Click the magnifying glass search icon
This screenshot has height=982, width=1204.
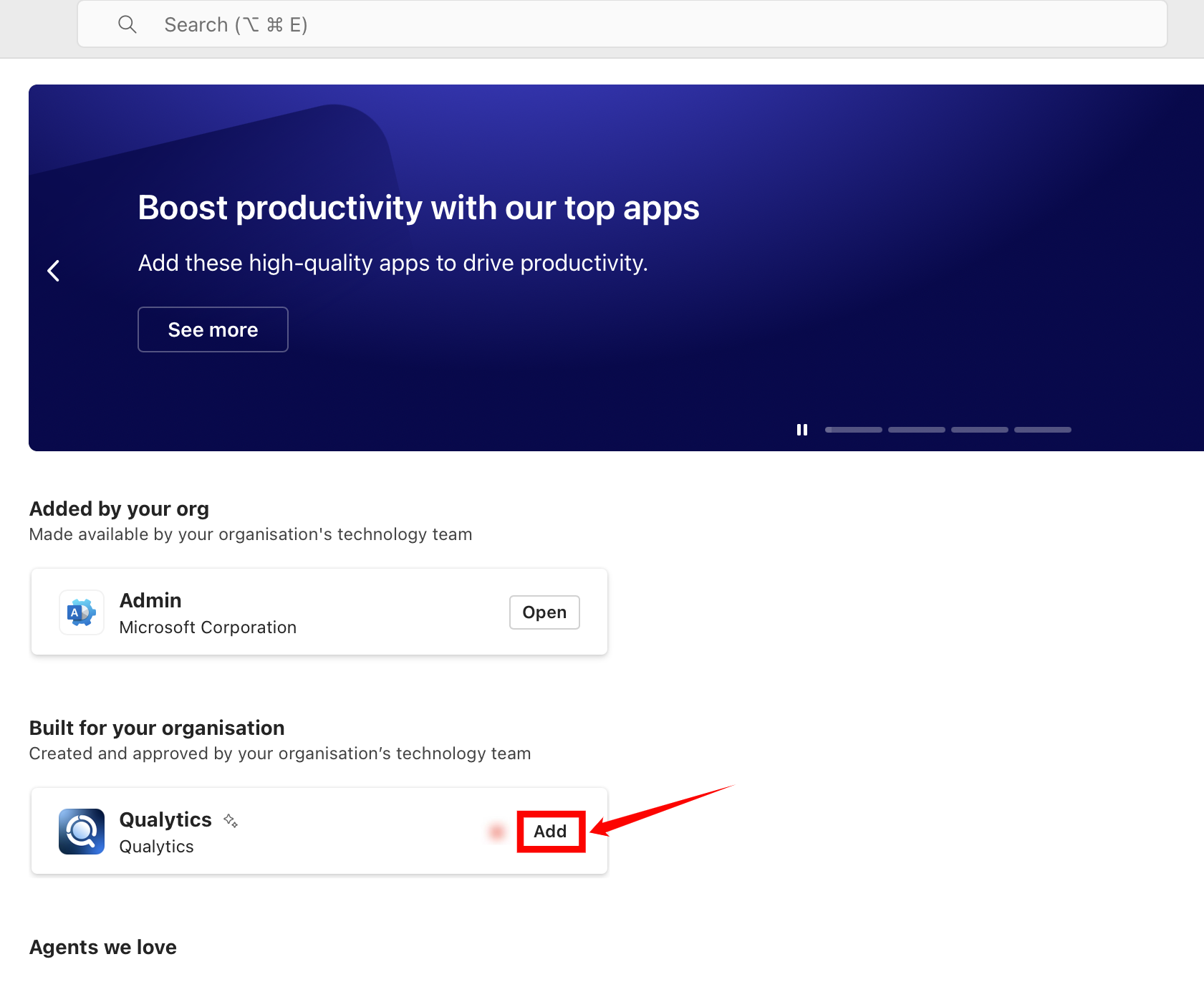pos(127,24)
